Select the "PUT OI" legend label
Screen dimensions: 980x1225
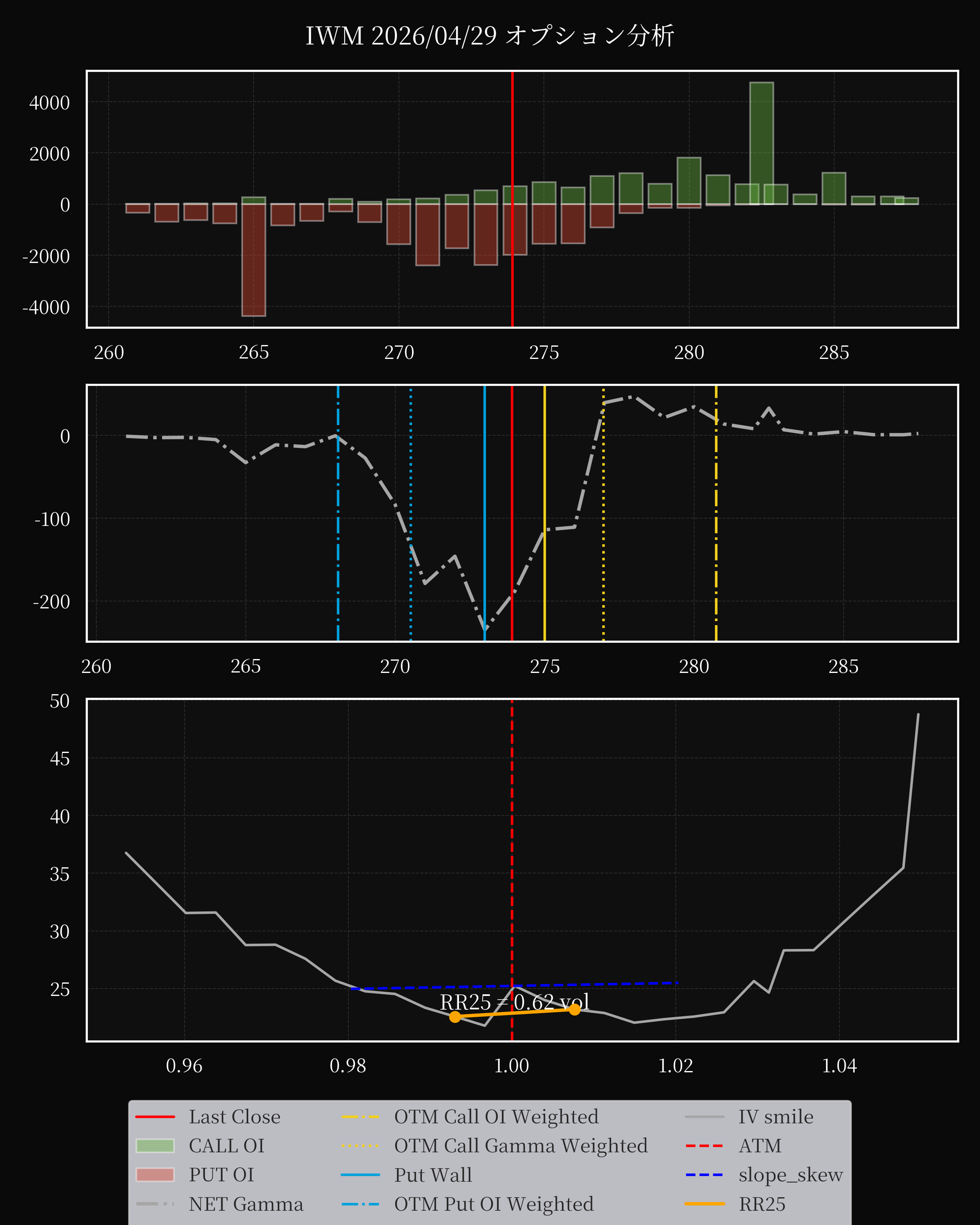point(222,1174)
